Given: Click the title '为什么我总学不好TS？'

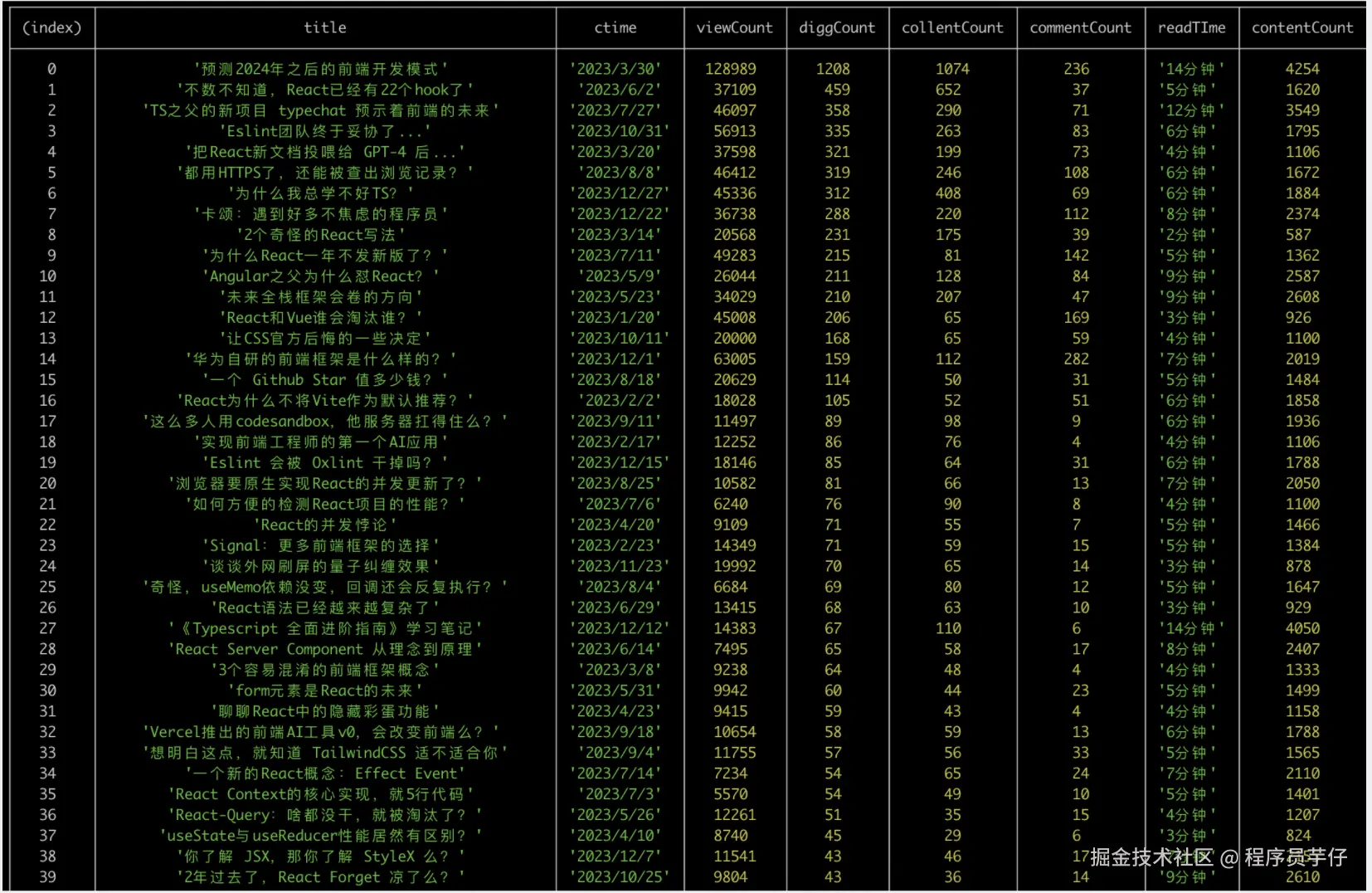Looking at the screenshot, I should 321,193.
